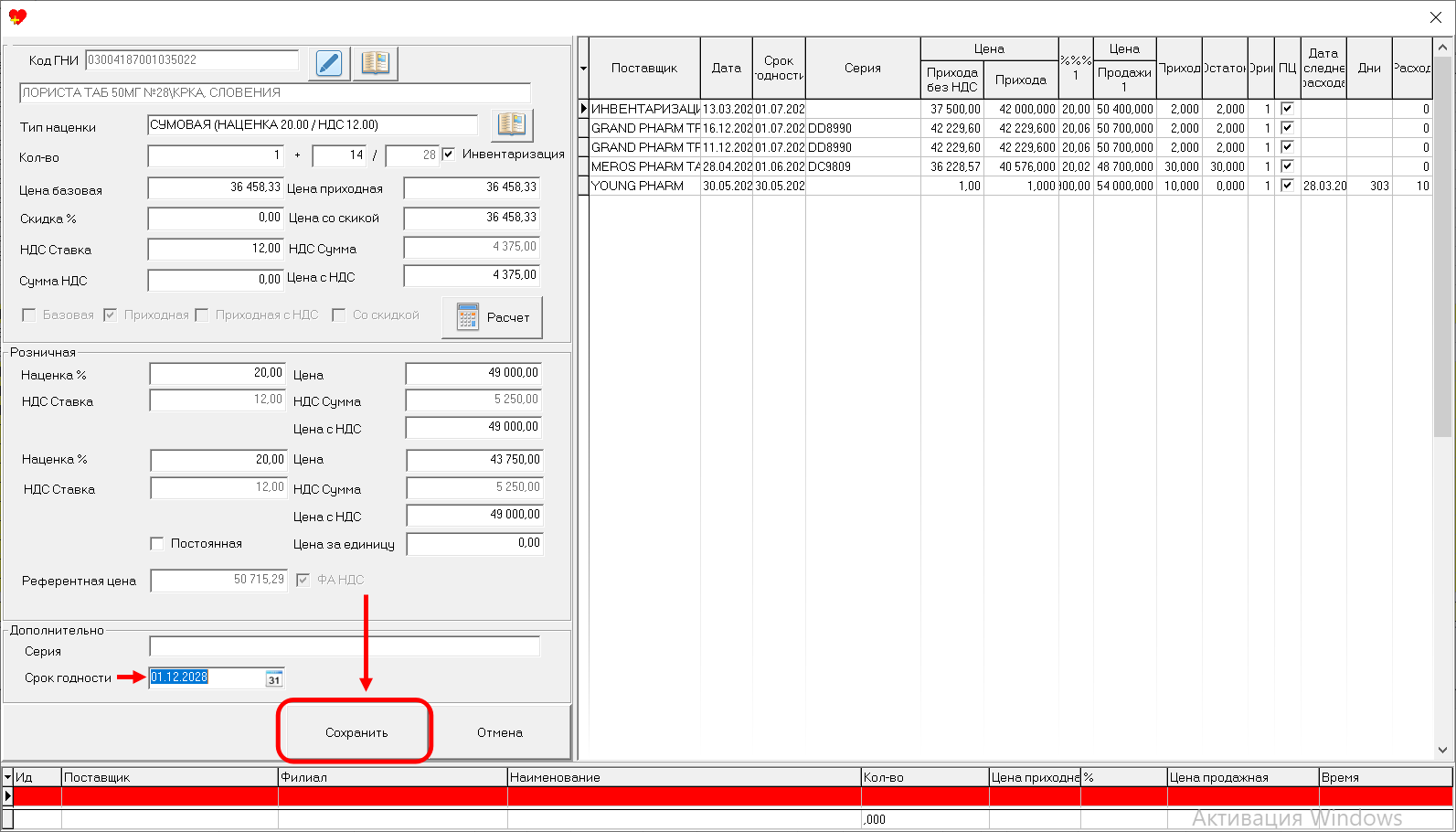Check the Базовая checkbox

point(29,315)
